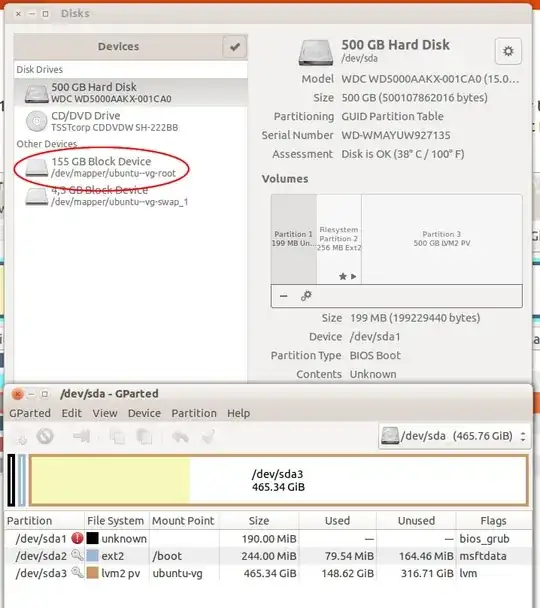Click the 148.62 GiB used value
This screenshot has width=540, height=608.
click(347, 573)
